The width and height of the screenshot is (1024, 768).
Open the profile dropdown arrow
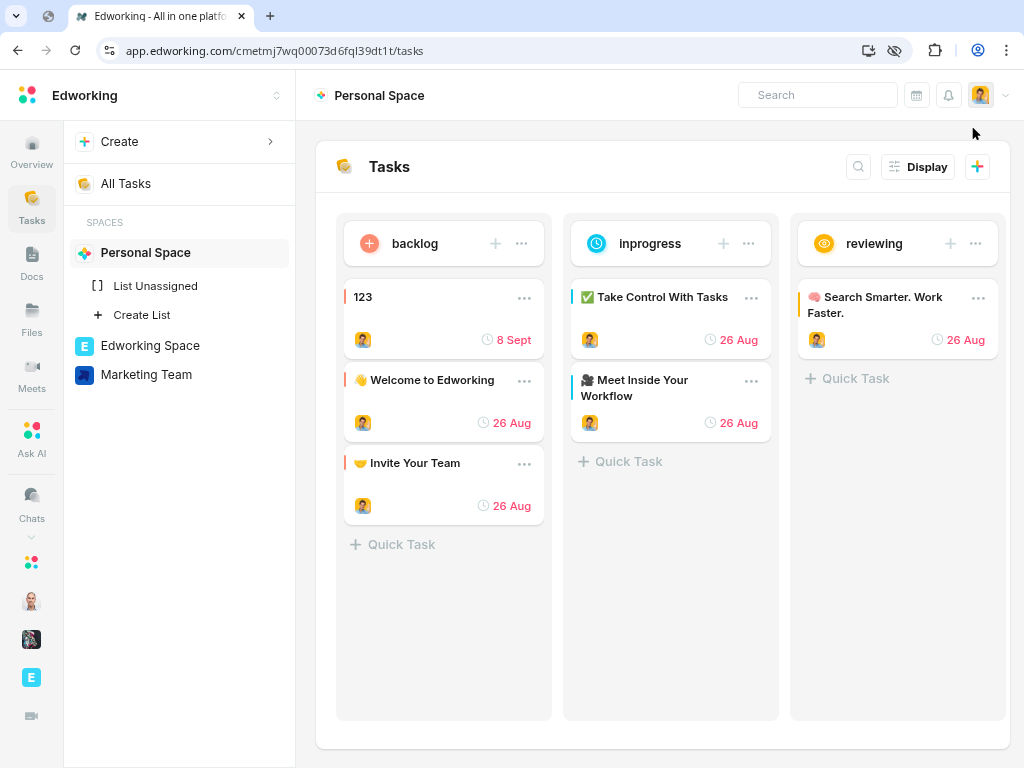click(x=1006, y=96)
